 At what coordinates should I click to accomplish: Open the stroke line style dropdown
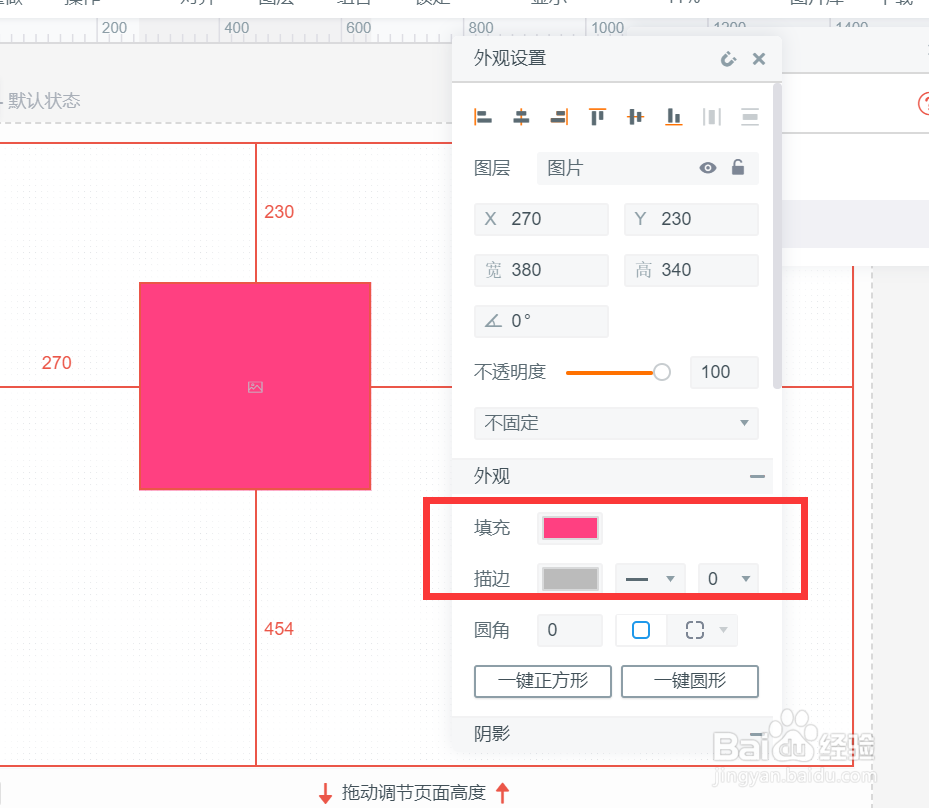651,579
